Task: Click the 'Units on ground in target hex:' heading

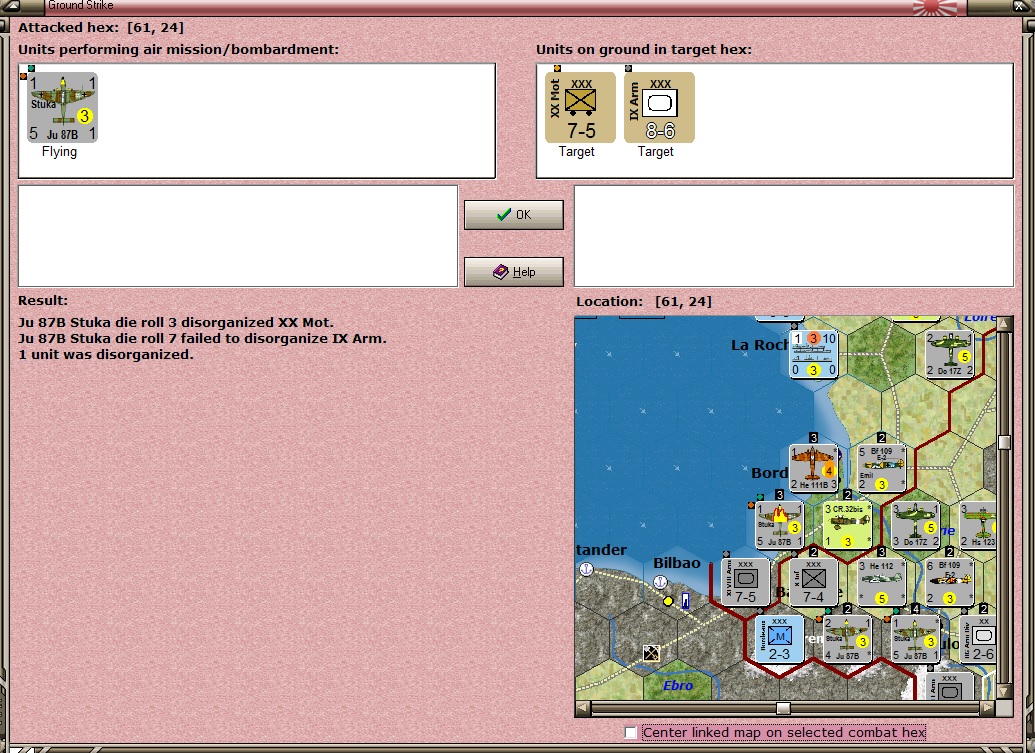Action: (x=644, y=49)
